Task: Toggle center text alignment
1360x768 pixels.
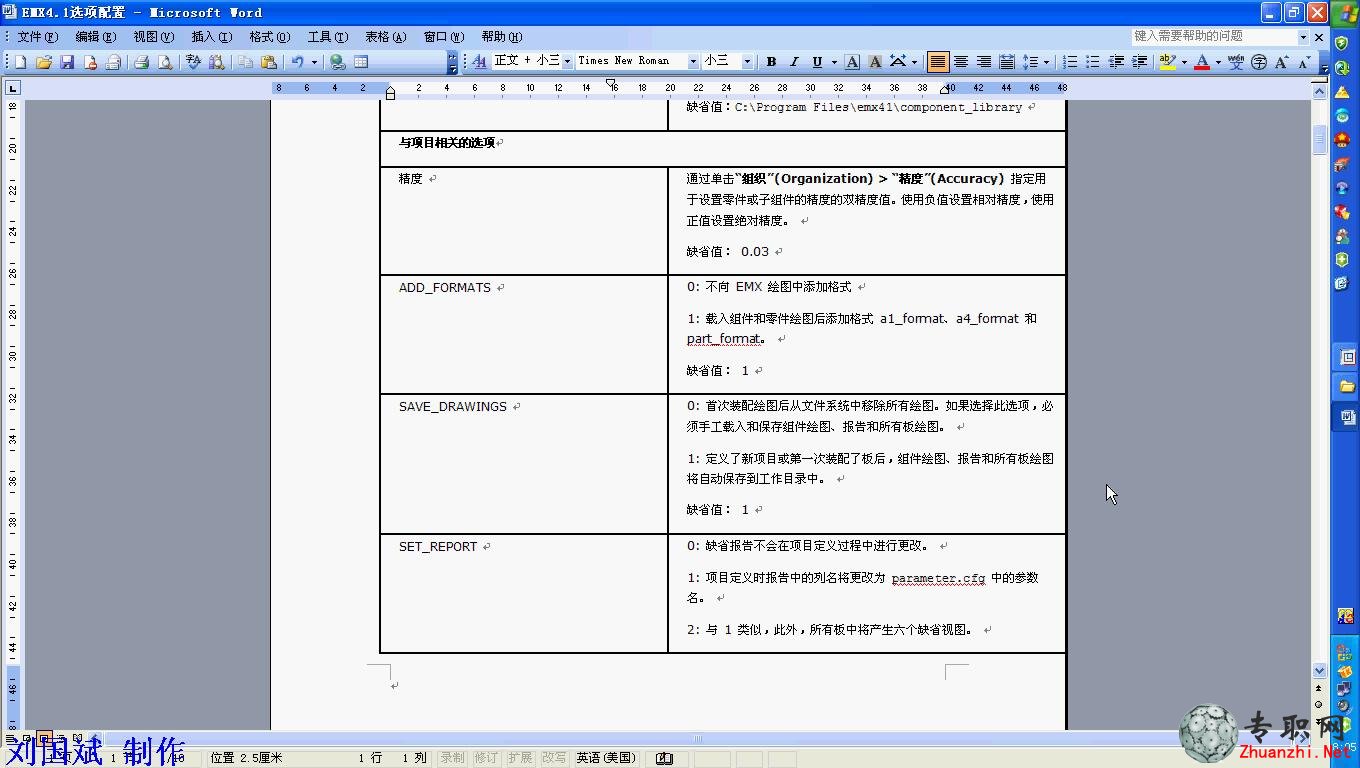Action: pyautogui.click(x=961, y=62)
